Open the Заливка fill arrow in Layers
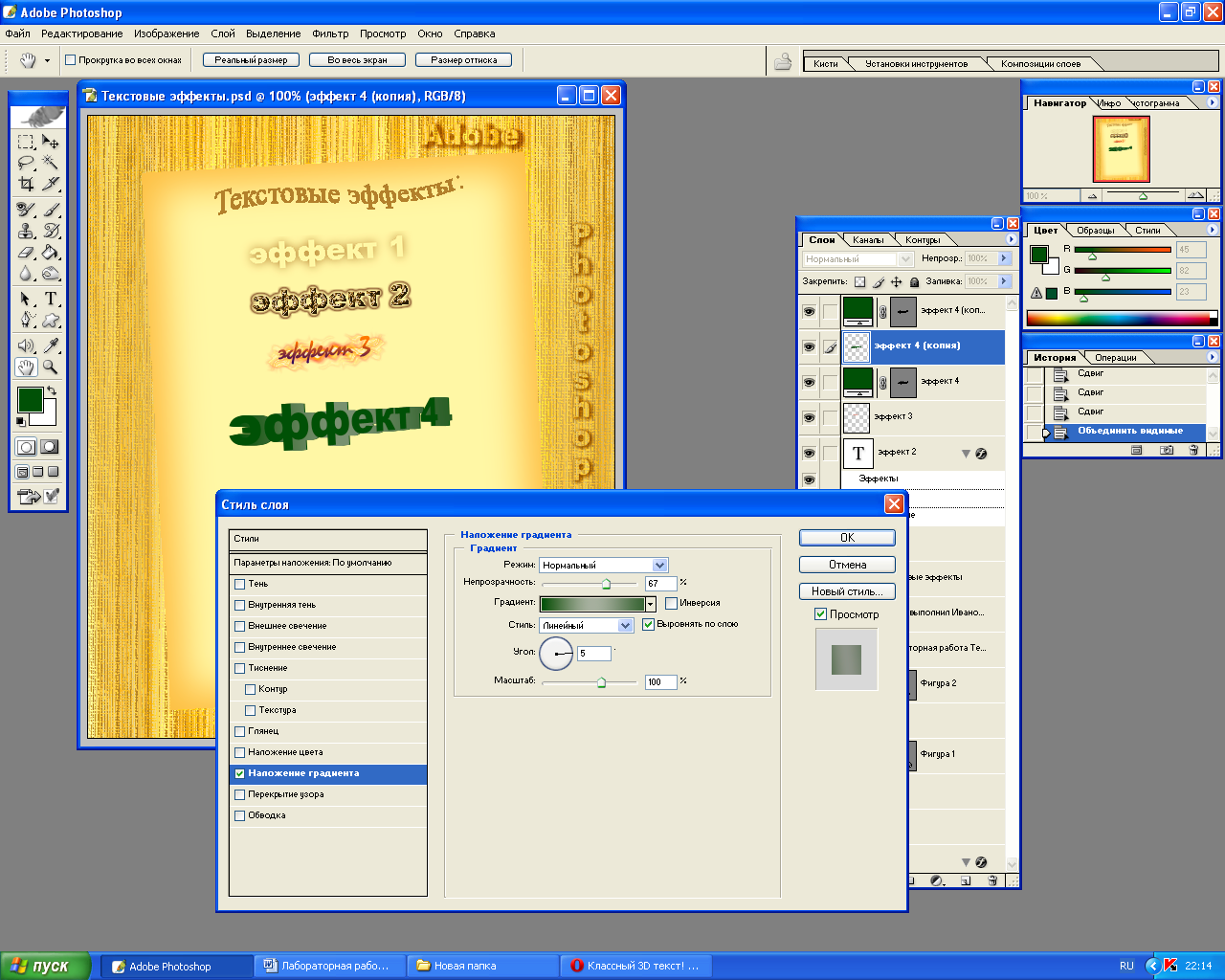1225x980 pixels. coord(1005,281)
